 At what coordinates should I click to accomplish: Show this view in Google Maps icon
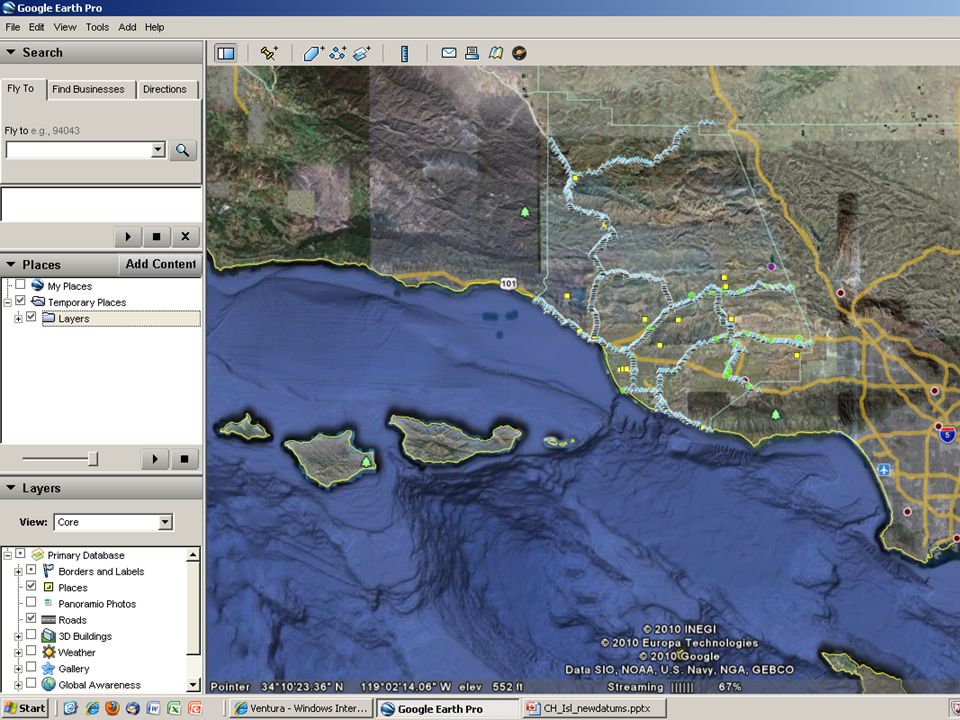coord(495,53)
